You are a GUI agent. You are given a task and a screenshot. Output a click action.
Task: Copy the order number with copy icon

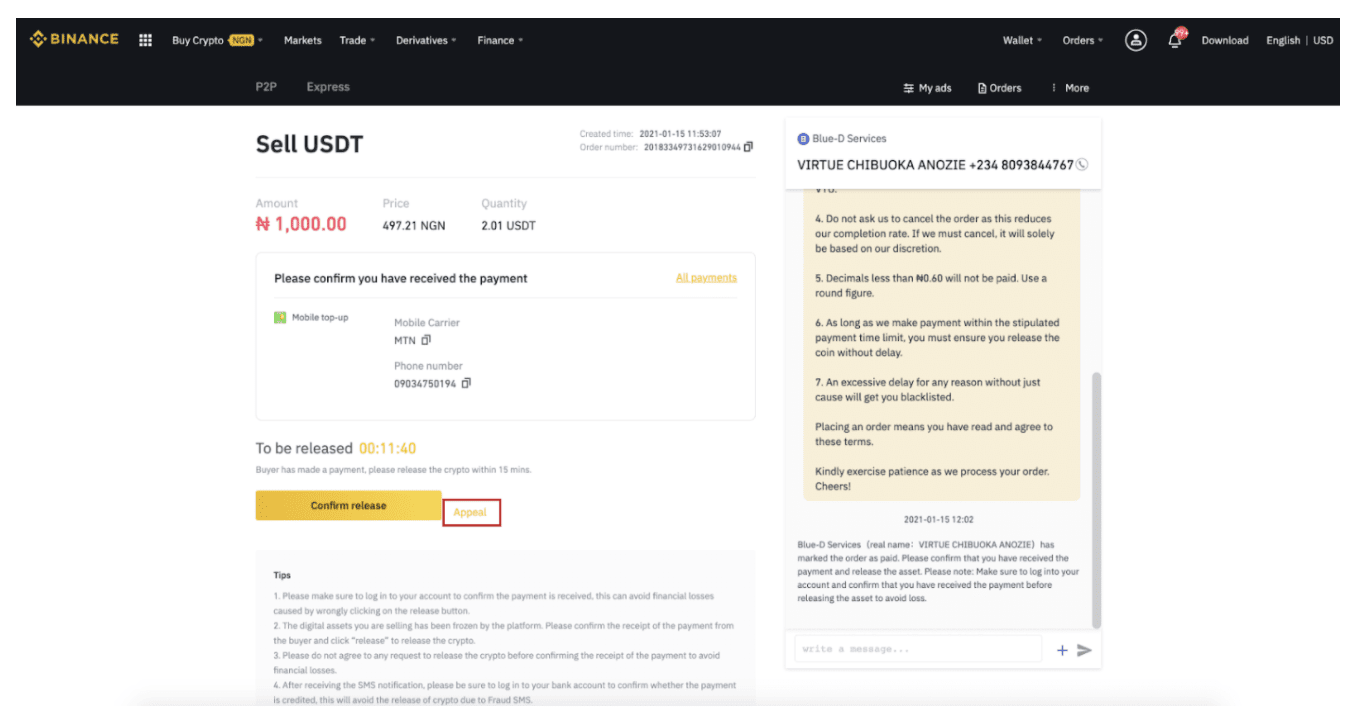[x=748, y=147]
